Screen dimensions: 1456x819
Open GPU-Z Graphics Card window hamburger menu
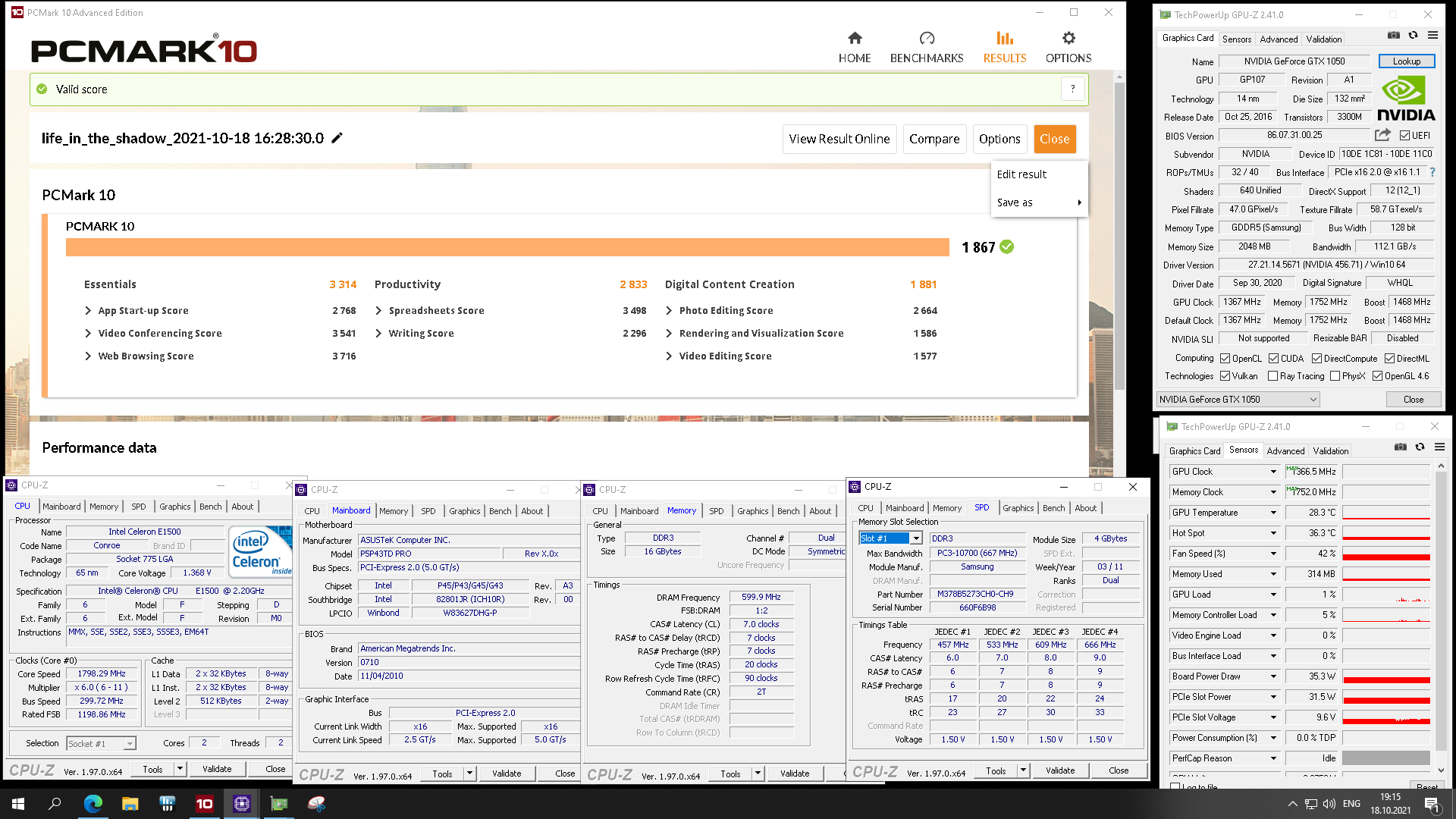[1432, 35]
